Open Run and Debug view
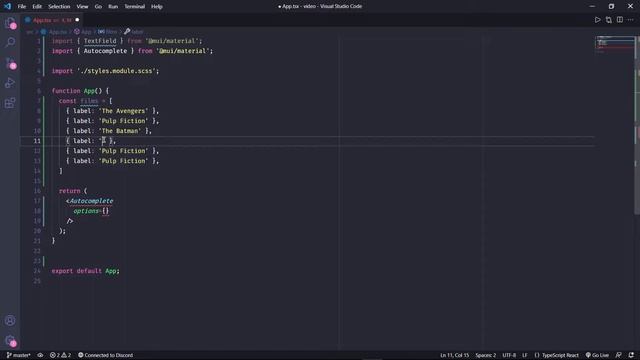The width and height of the screenshot is (640, 360). [10, 83]
